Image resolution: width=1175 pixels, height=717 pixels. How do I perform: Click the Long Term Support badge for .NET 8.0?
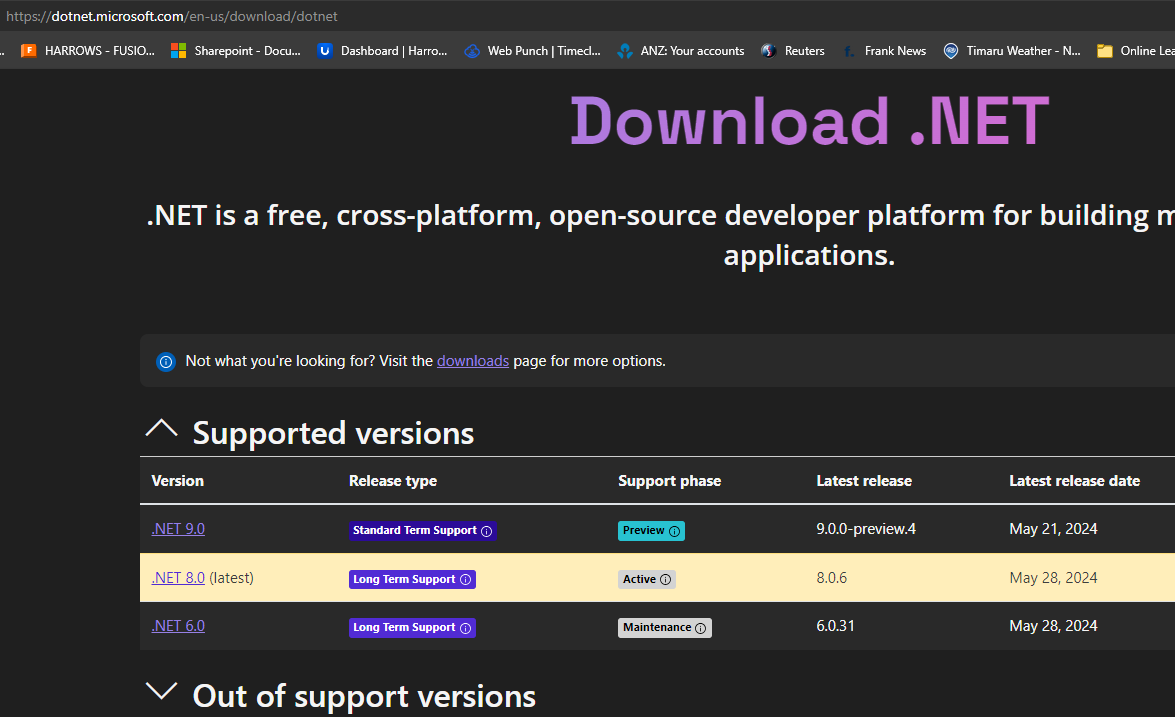click(412, 579)
